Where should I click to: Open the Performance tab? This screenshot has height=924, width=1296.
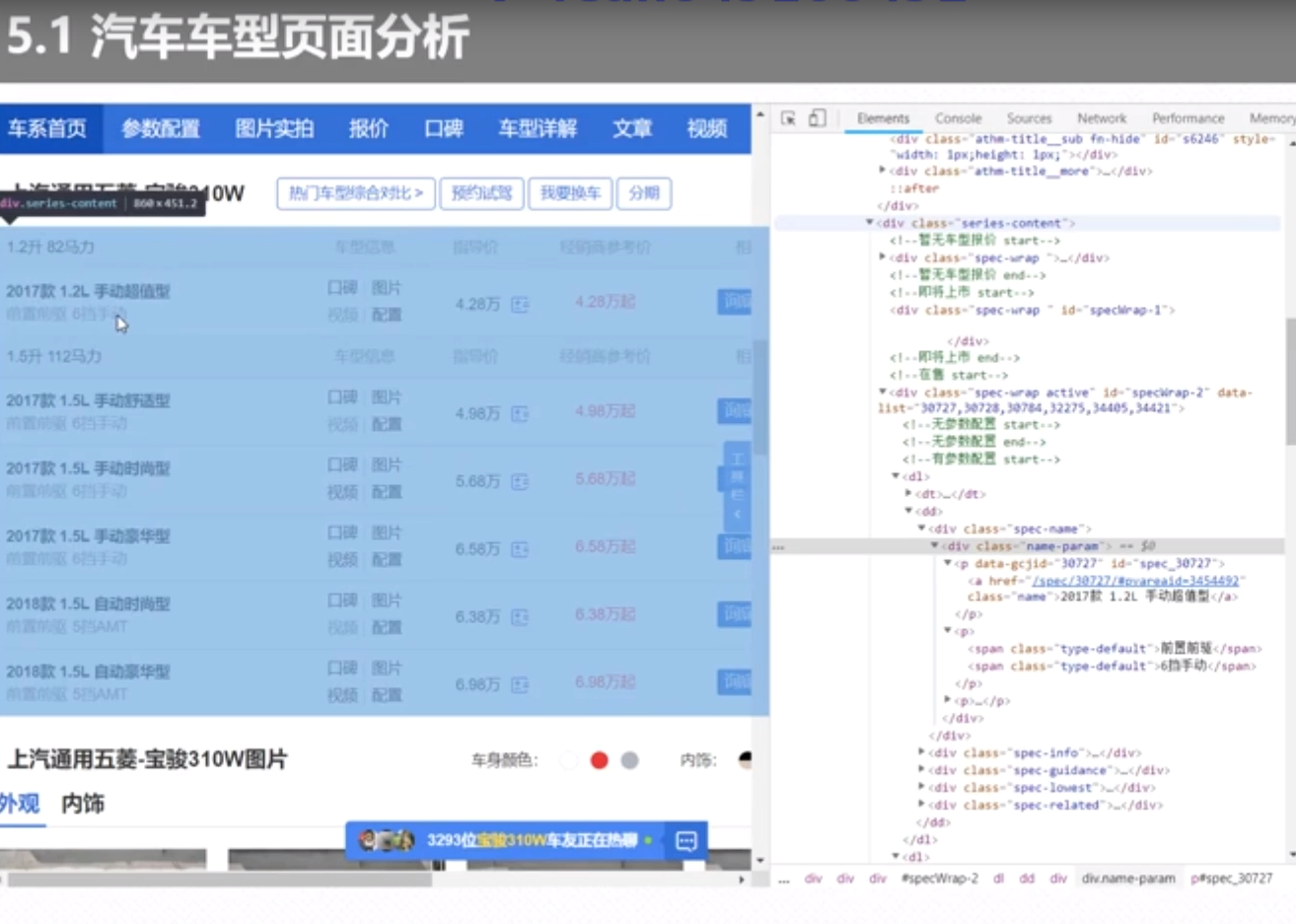(x=1188, y=118)
